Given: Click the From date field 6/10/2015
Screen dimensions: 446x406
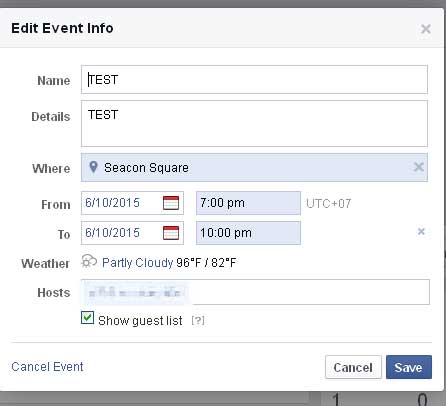Looking at the screenshot, I should click(x=121, y=203).
